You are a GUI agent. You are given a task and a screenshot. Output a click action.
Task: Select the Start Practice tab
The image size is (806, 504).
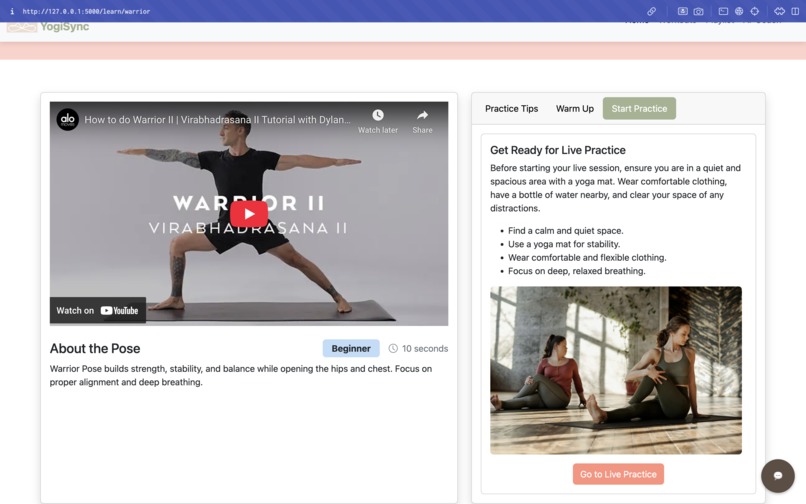coord(639,109)
